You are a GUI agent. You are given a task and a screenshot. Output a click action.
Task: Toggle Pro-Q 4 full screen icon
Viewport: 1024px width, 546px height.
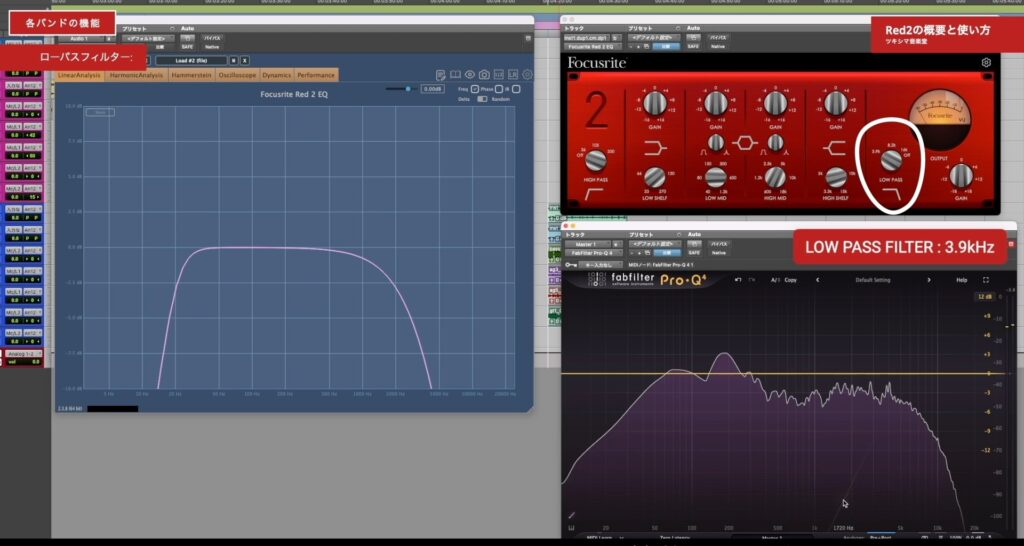[x=985, y=280]
